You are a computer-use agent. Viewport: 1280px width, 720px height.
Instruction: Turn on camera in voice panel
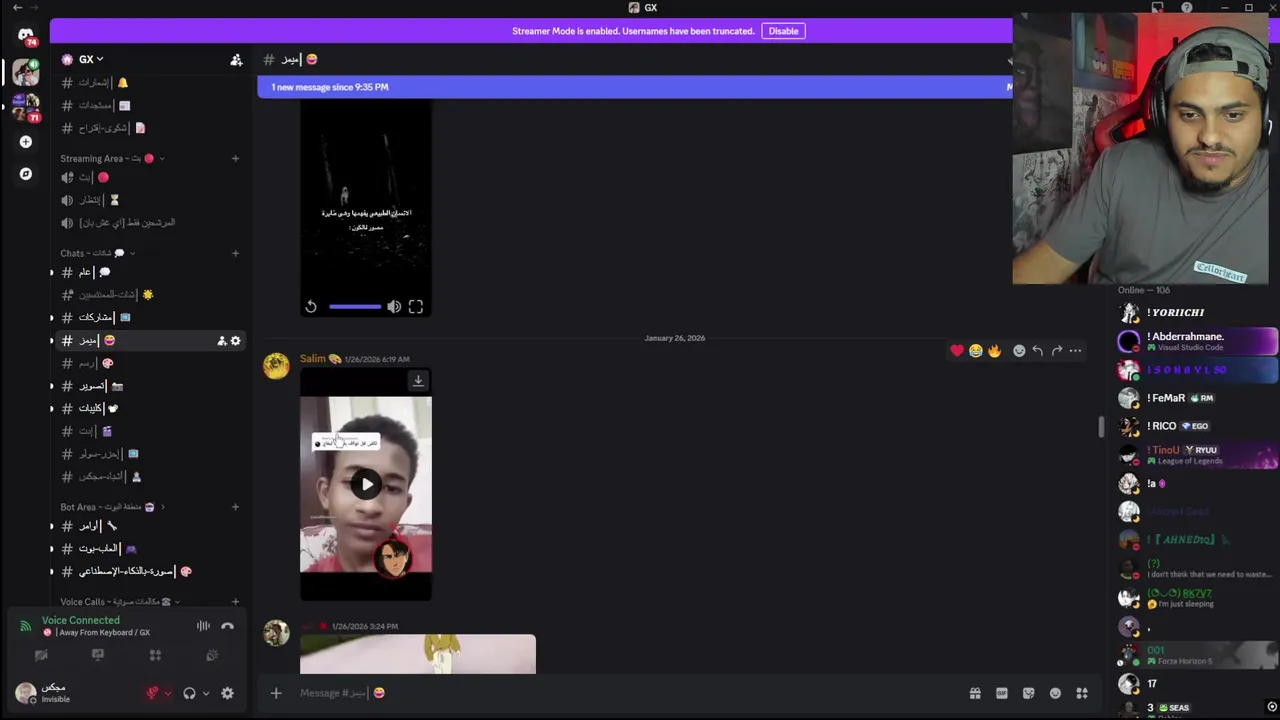(41, 655)
